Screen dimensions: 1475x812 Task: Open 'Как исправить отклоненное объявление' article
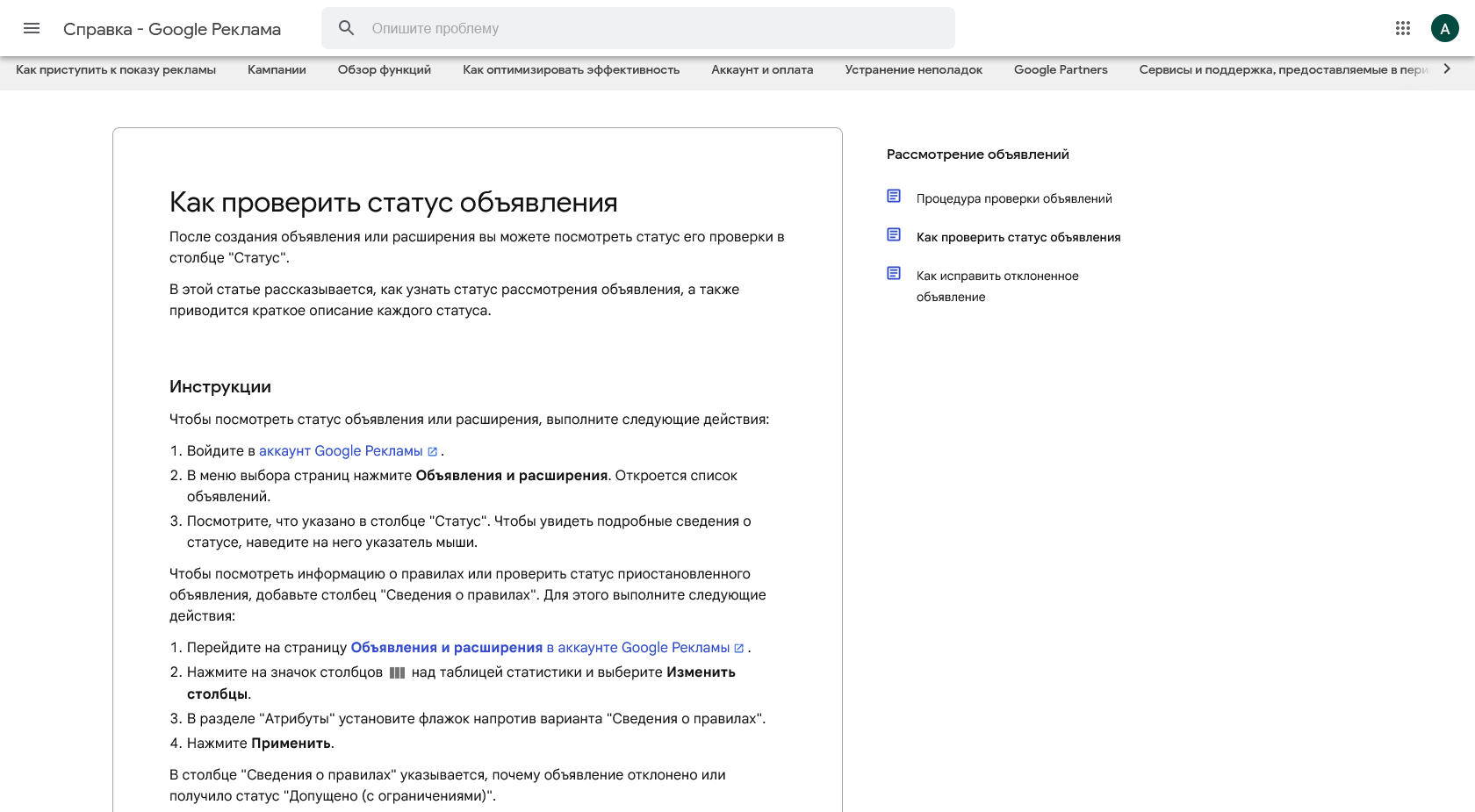pyautogui.click(x=997, y=286)
